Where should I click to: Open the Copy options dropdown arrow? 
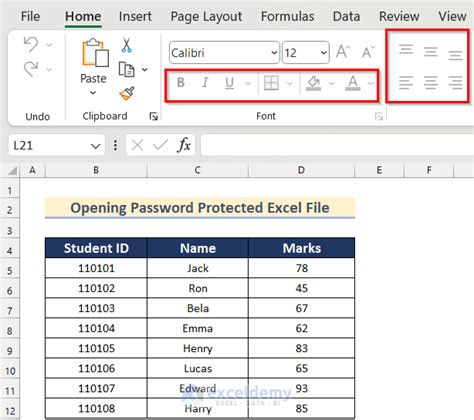pos(145,69)
